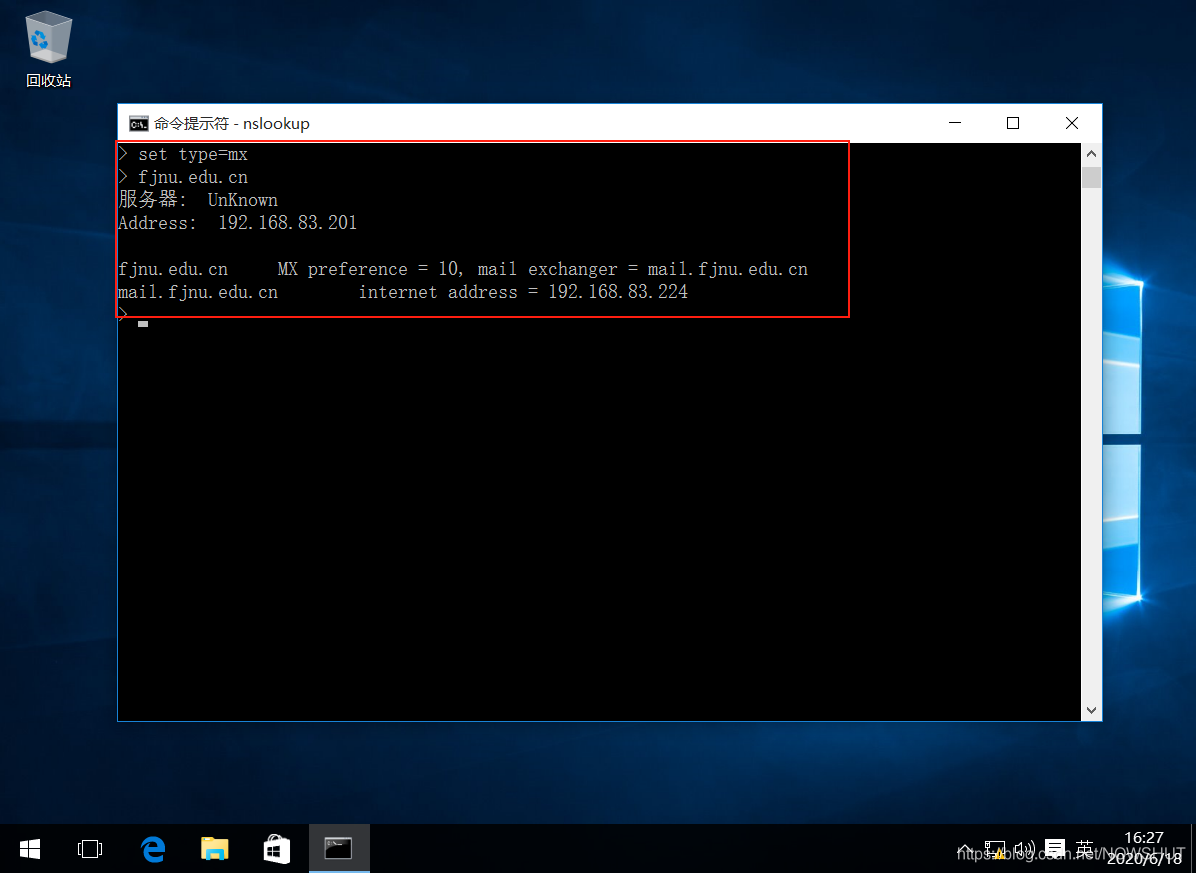Viewport: 1196px width, 873px height.
Task: Click the scrollbar down arrow in console
Action: tap(1091, 709)
